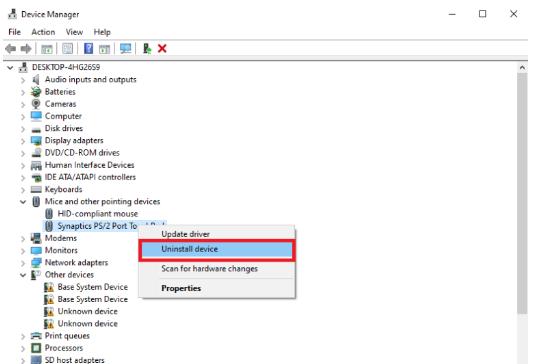Click the Print queues printer icon
Screen dimensions: 539x364
36,336
